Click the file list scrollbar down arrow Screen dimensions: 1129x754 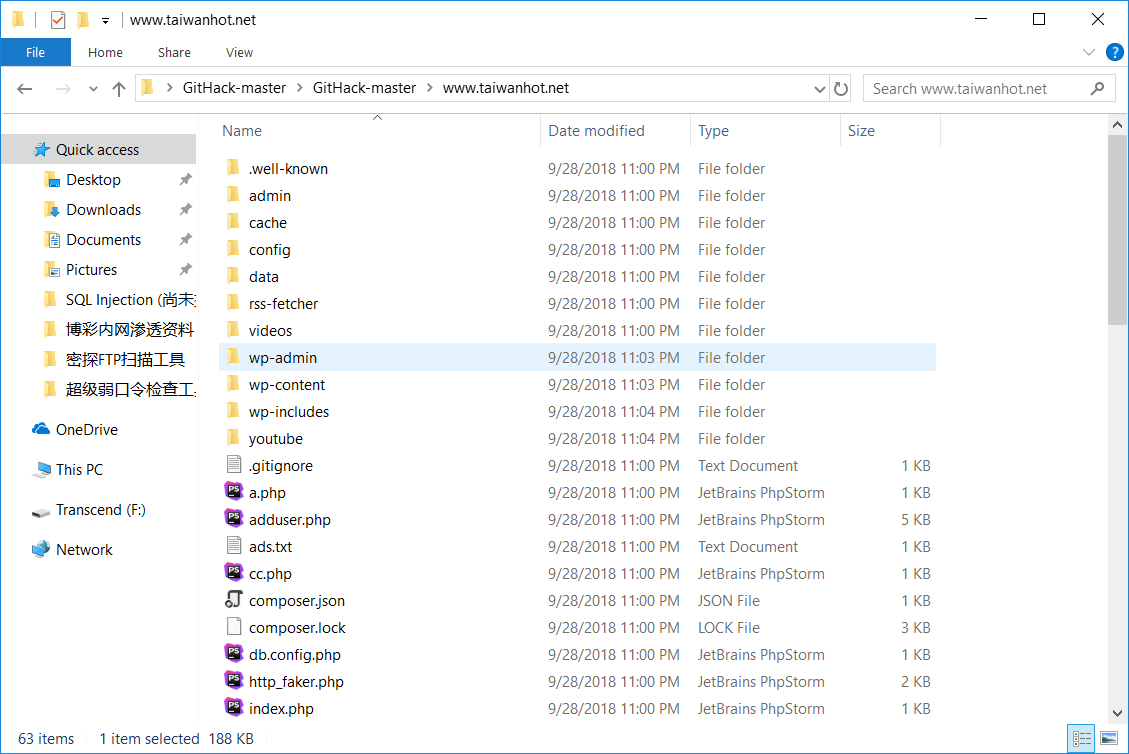click(1117, 714)
